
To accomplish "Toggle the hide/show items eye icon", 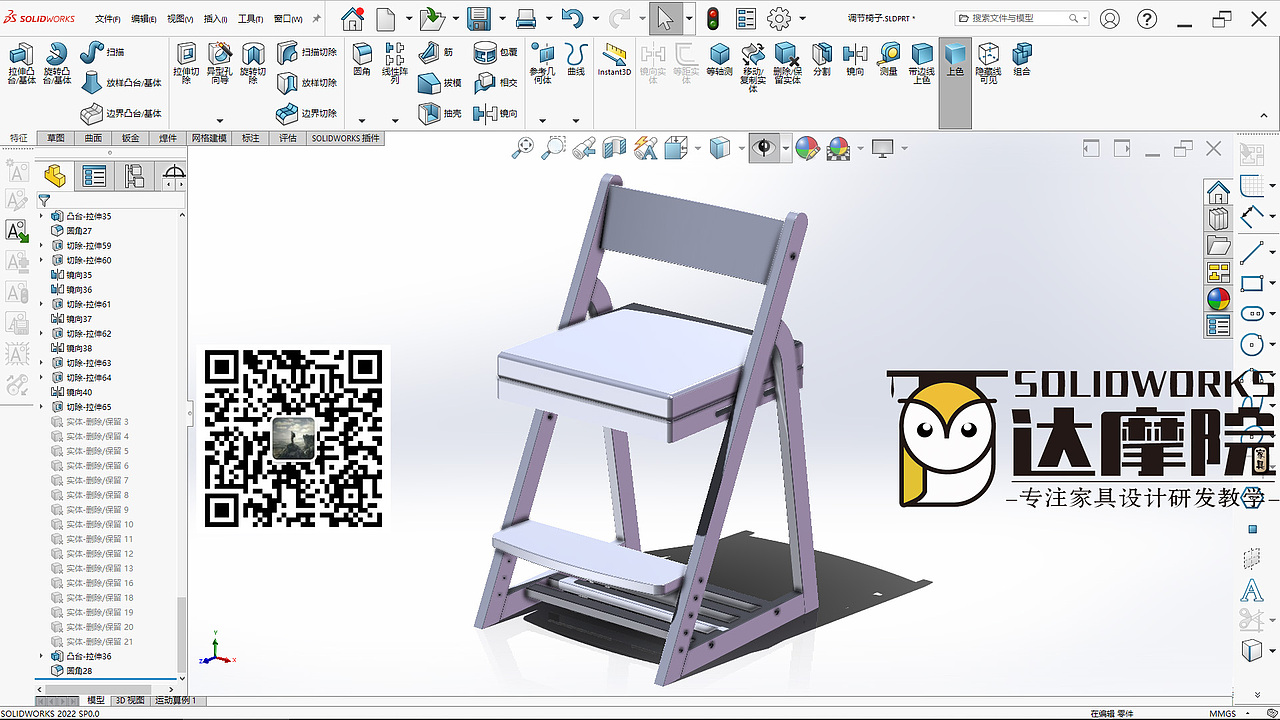I will coord(765,149).
